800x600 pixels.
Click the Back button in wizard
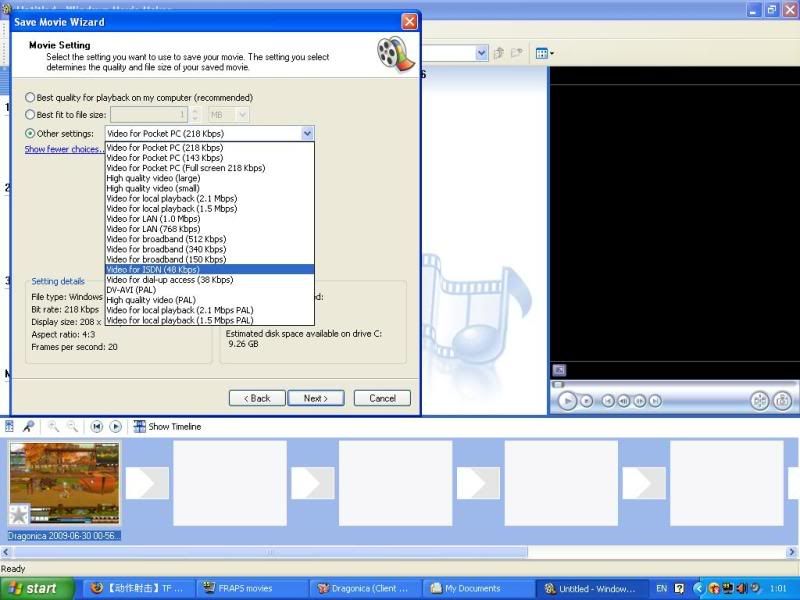[257, 398]
